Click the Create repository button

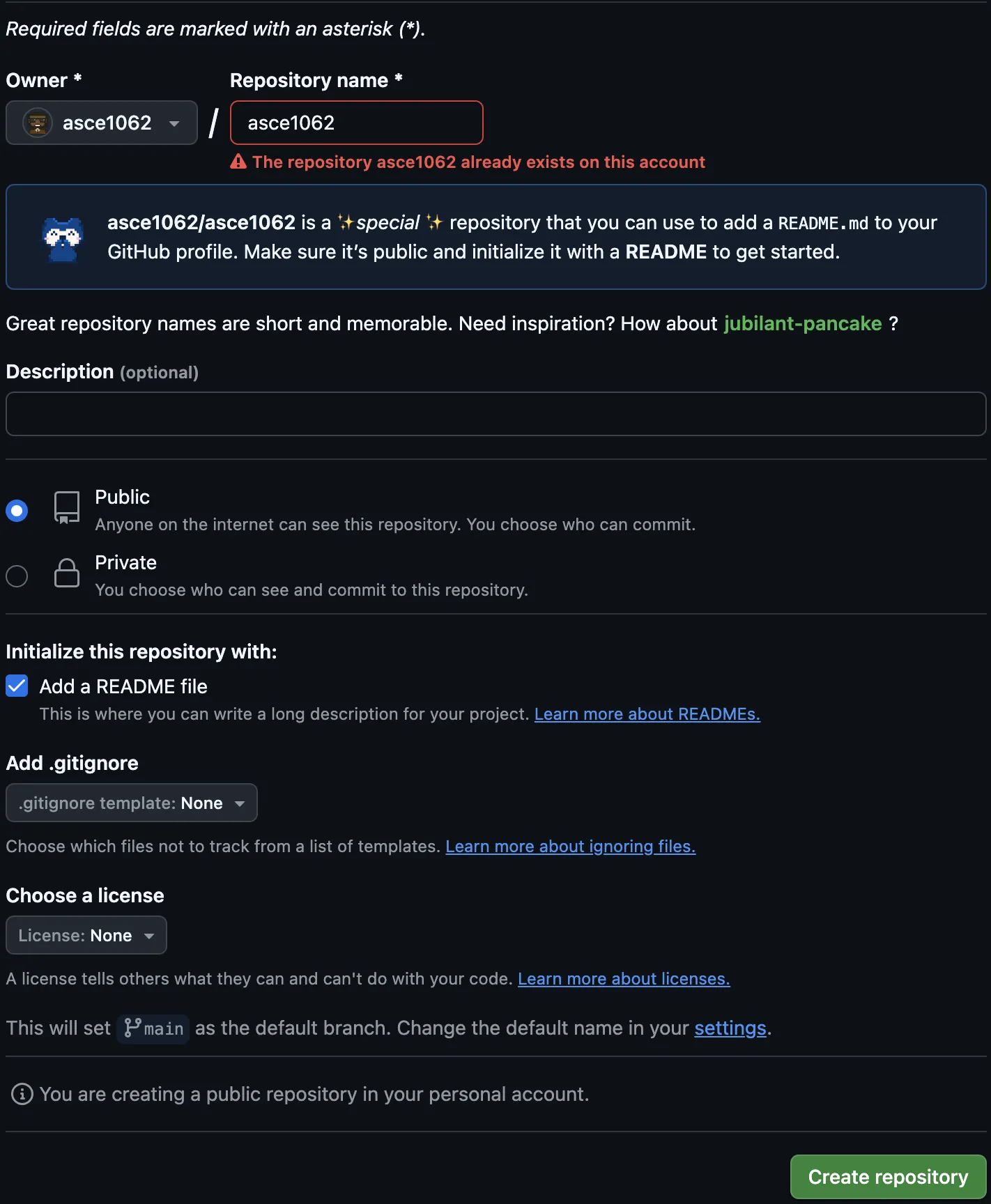click(888, 1177)
